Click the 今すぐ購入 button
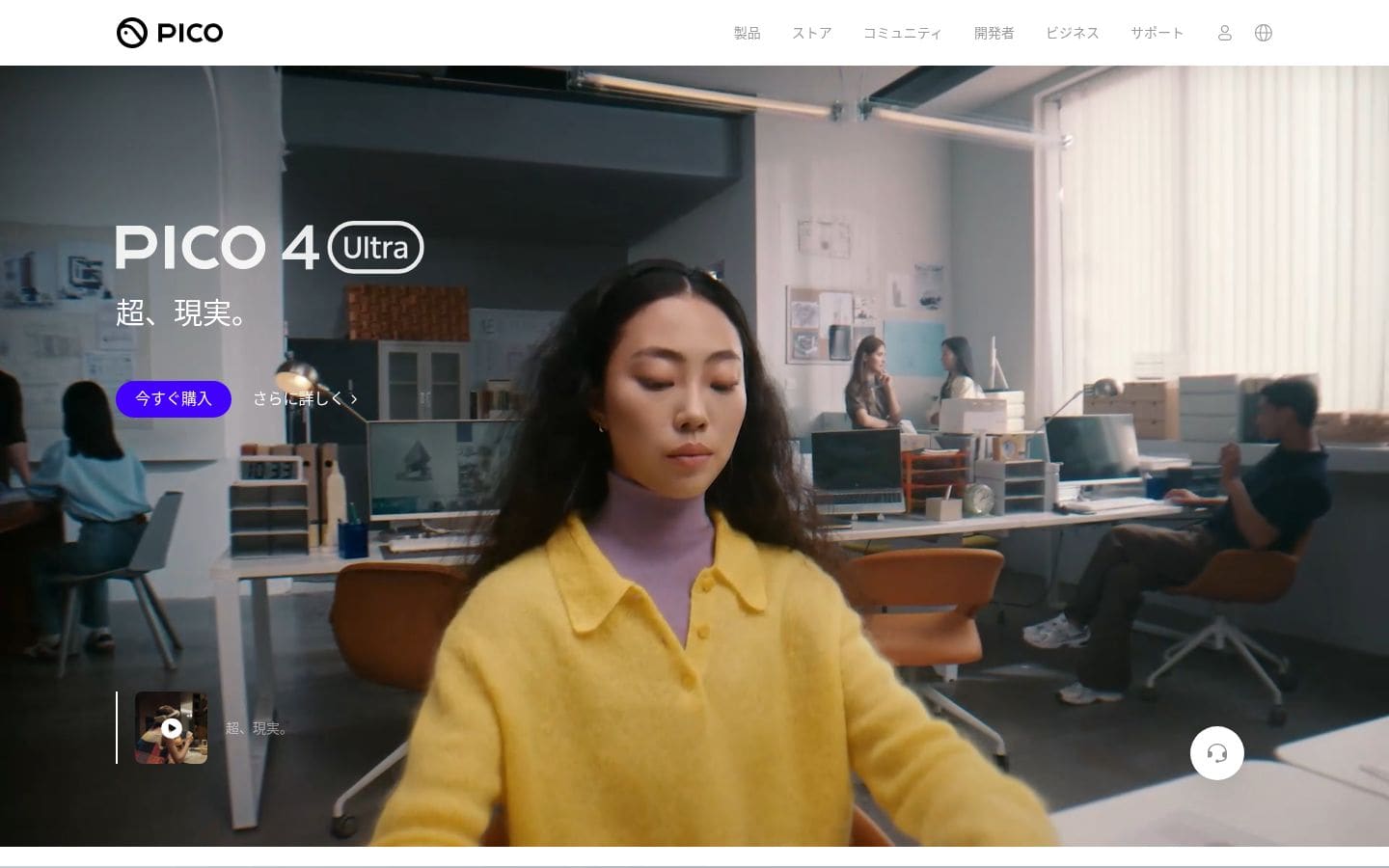Viewport: 1389px width, 868px height. (174, 398)
